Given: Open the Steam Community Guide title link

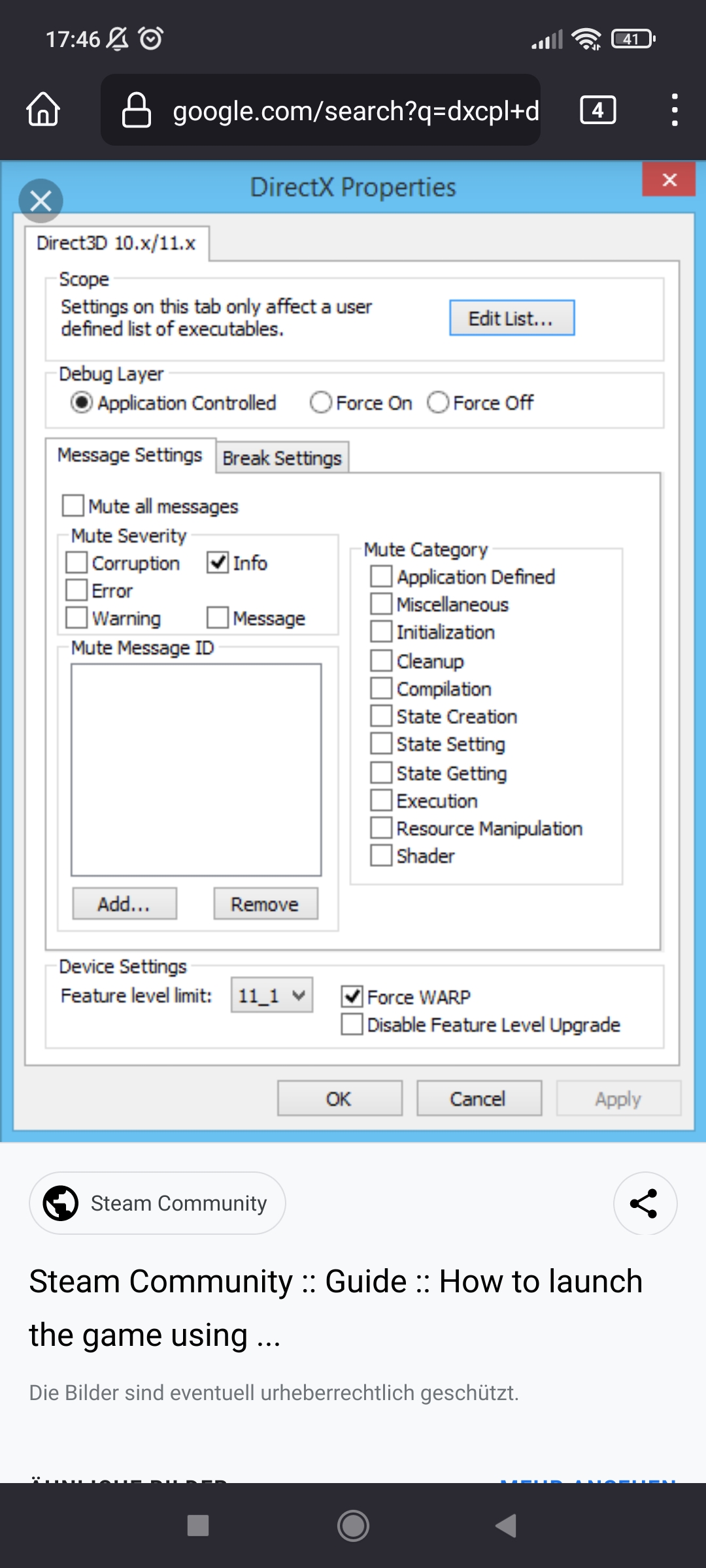Looking at the screenshot, I should 336,1308.
